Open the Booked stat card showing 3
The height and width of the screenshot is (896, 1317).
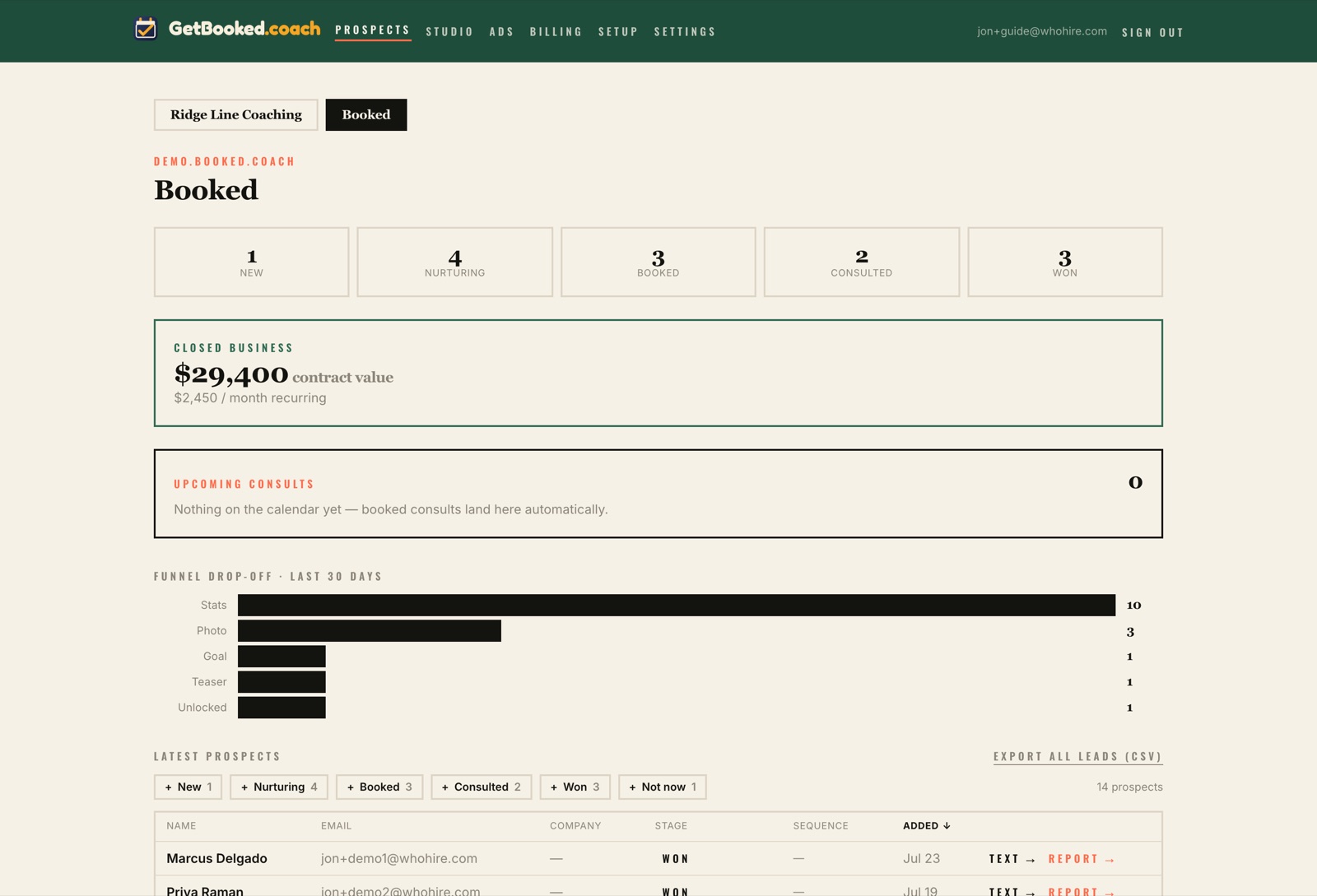(658, 262)
